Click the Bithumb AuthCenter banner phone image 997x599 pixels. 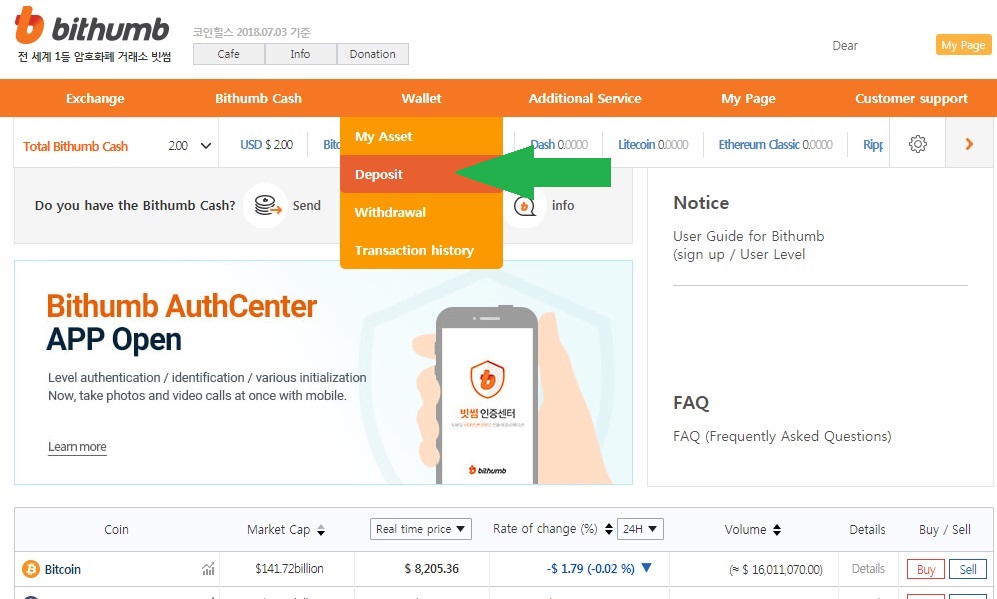coord(487,394)
